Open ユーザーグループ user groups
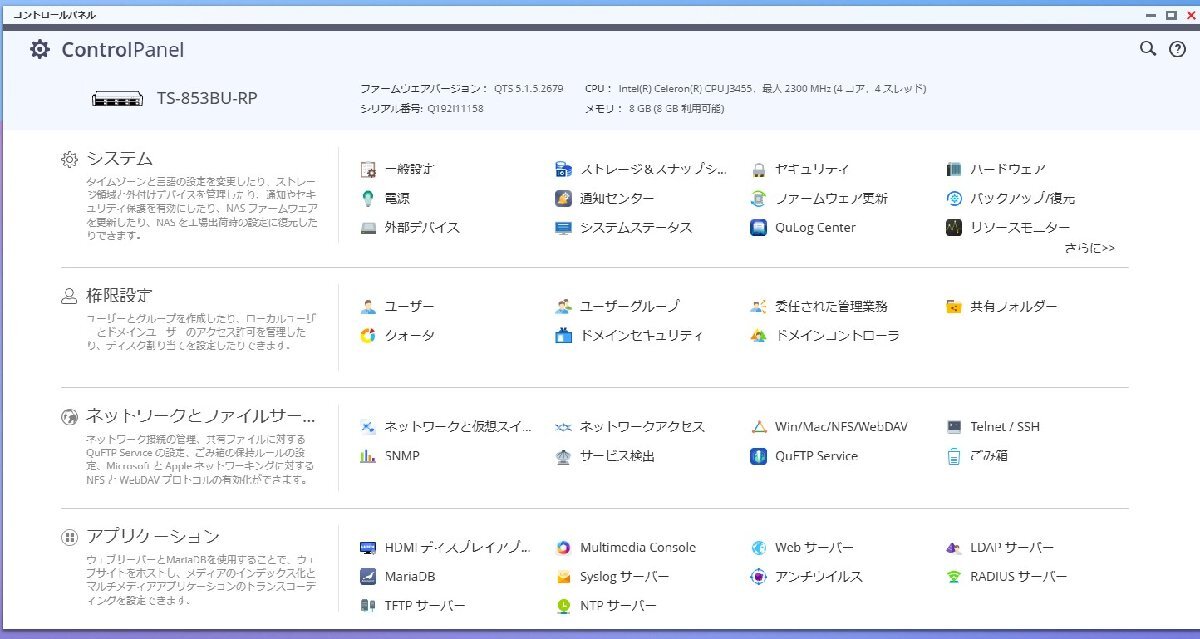This screenshot has width=1200, height=639. [x=618, y=306]
